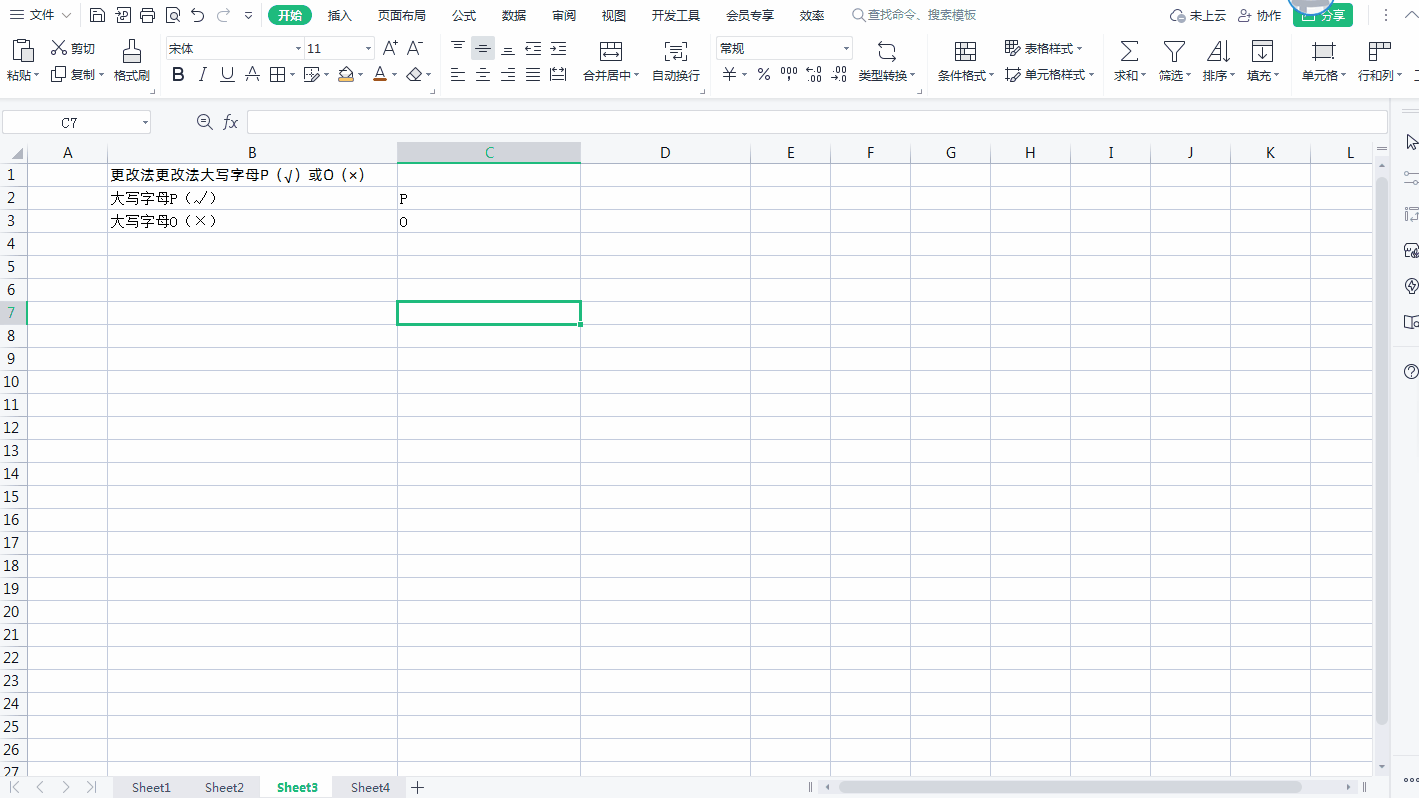Image resolution: width=1419 pixels, height=798 pixels.
Task: Center text horizontally
Action: tap(483, 74)
